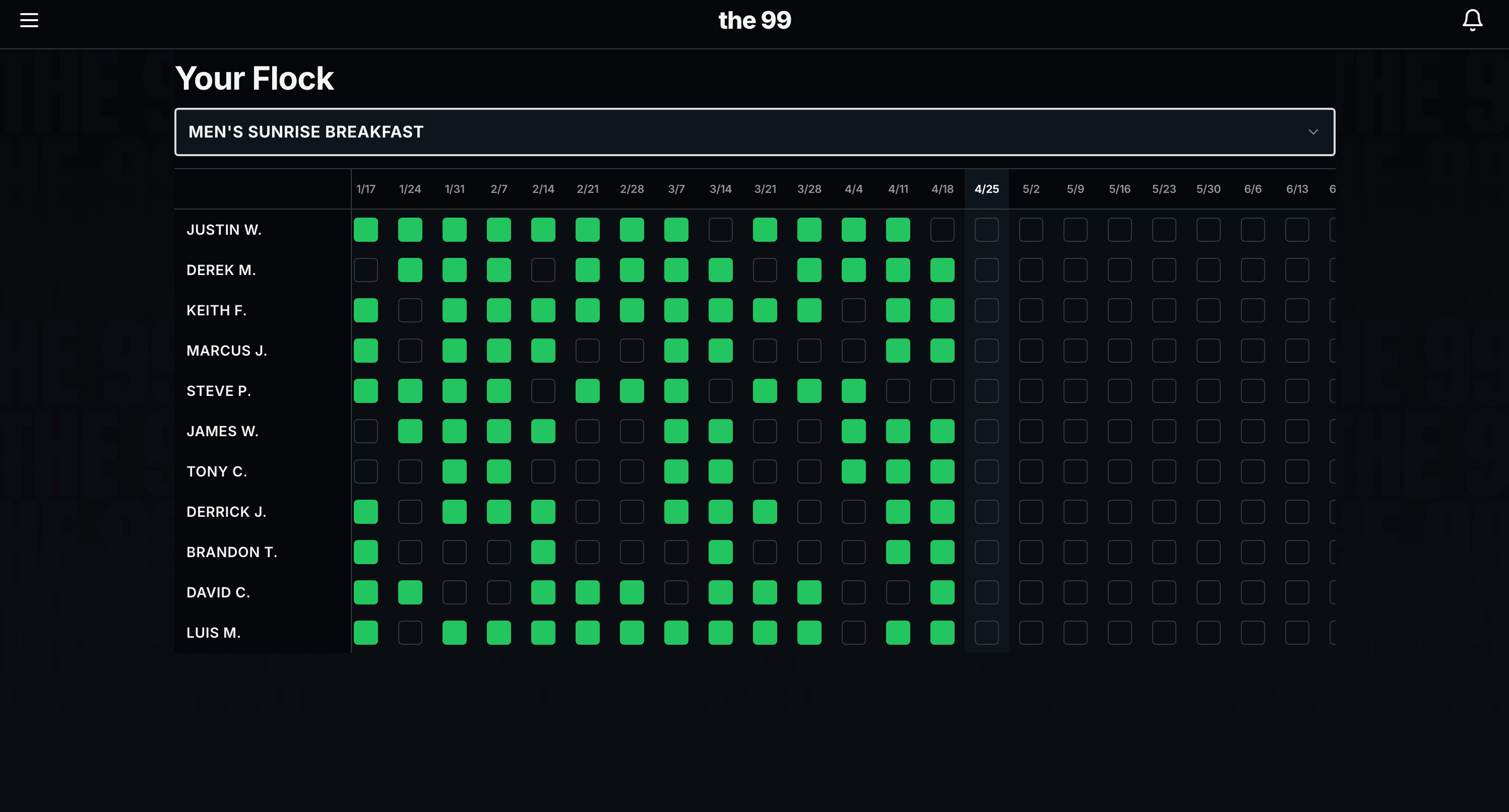Click the Your Flock heading
The image size is (1509, 812).
click(x=254, y=78)
